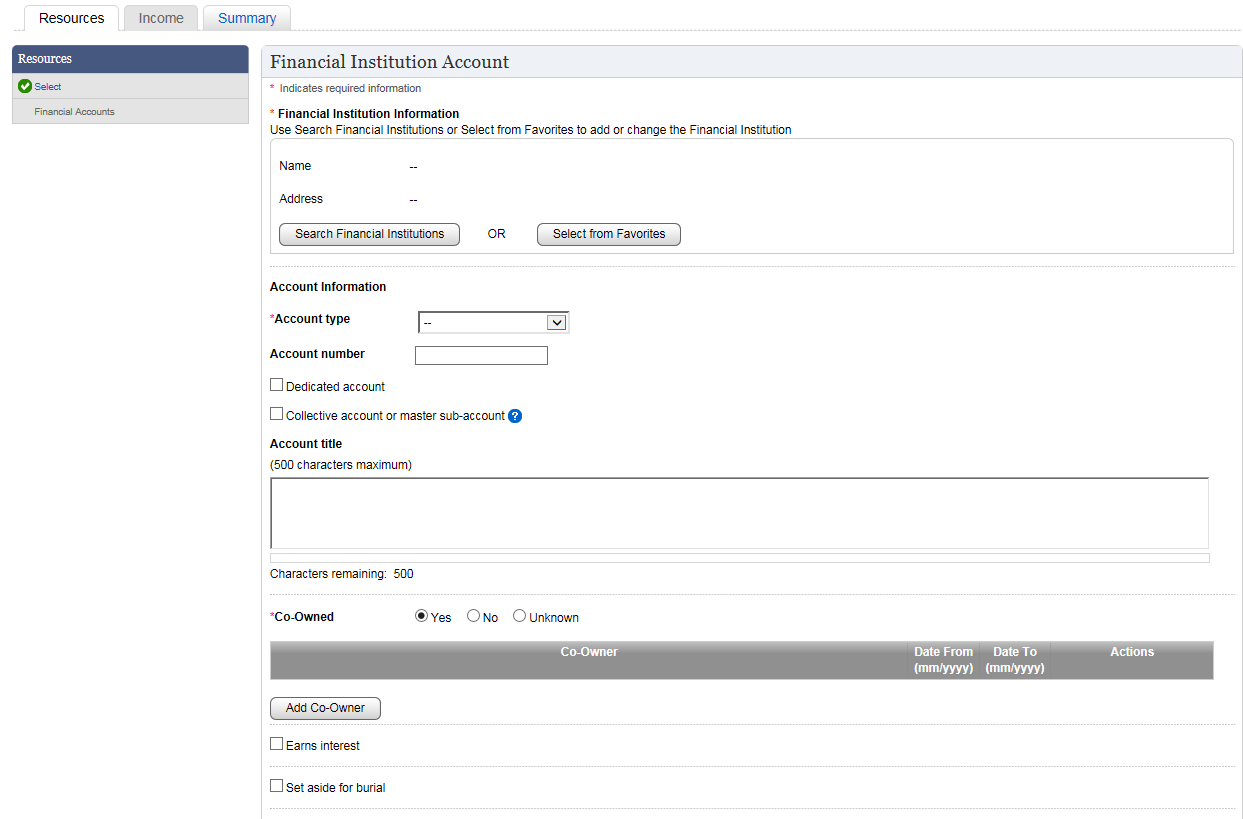Focus the Account number field
This screenshot has height=819, width=1243.
[x=481, y=355]
